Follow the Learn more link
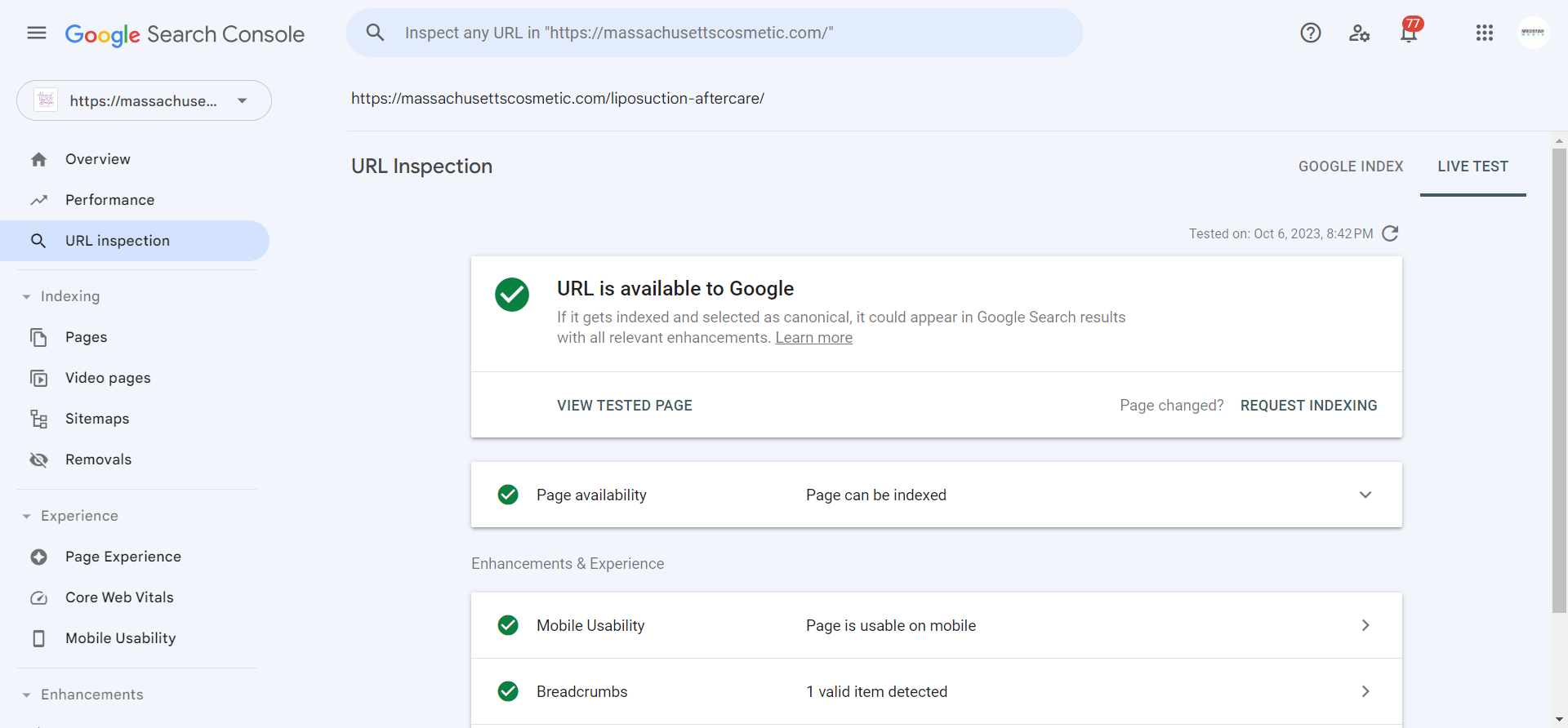The image size is (1568, 728). pos(813,338)
